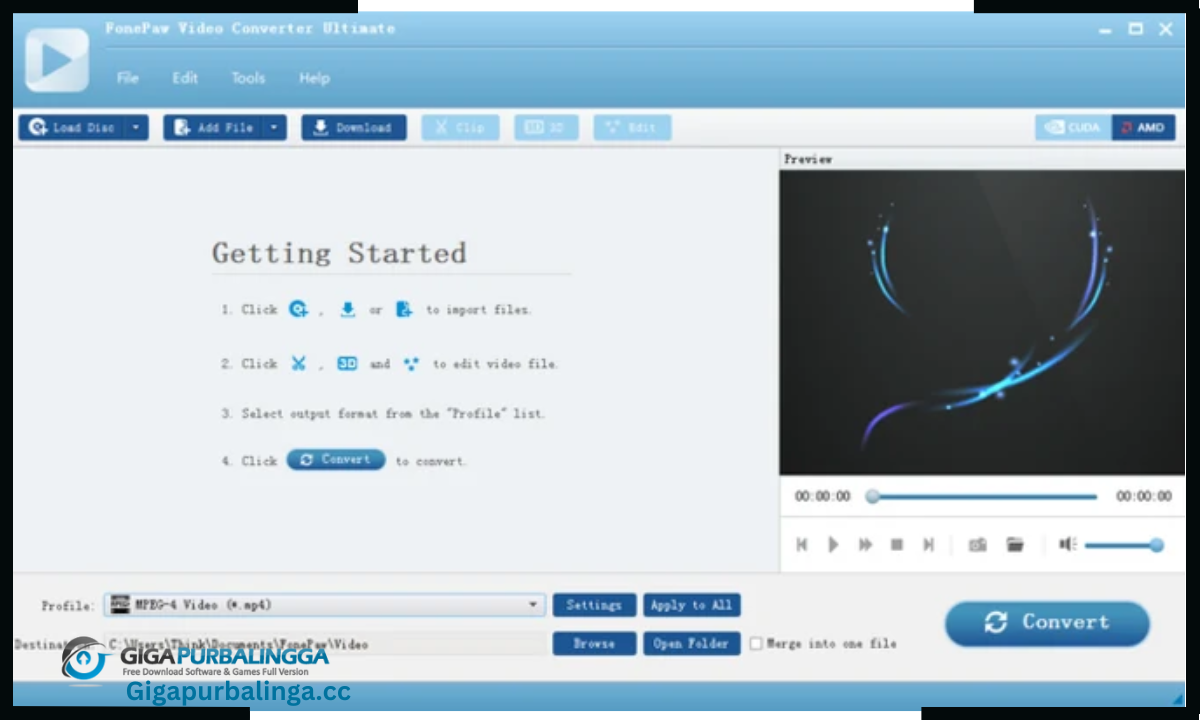Click the Clip toolbar button
Viewport: 1200px width, 720px height.
pyautogui.click(x=460, y=127)
